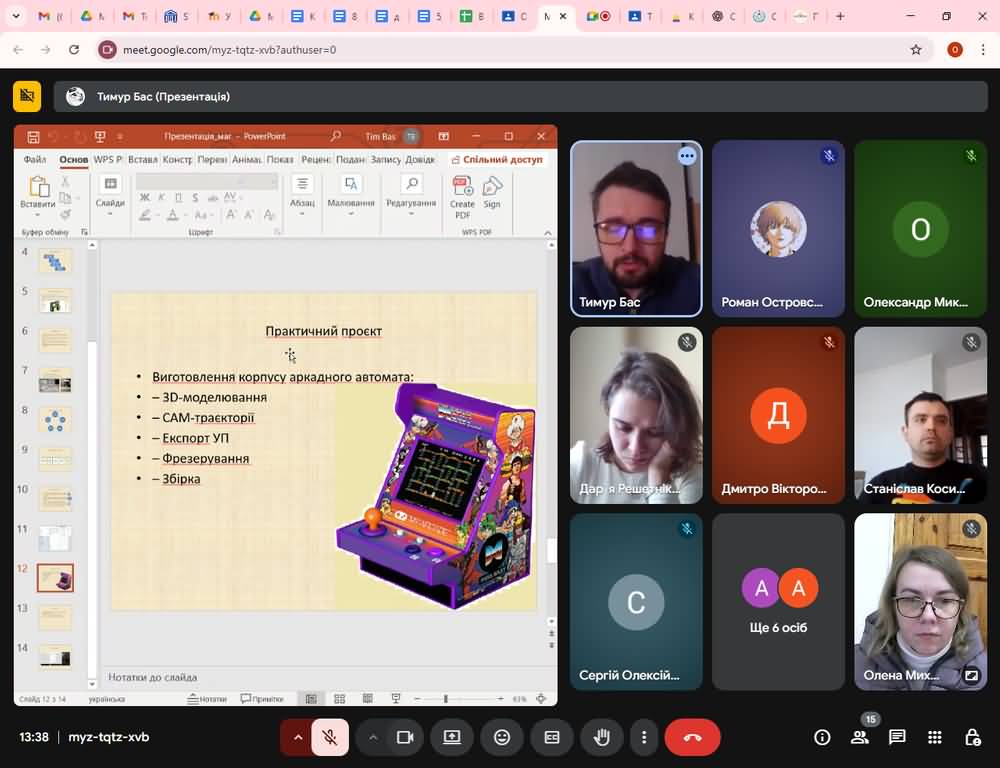
Task: Open new browser tab with plus
Action: tap(840, 17)
